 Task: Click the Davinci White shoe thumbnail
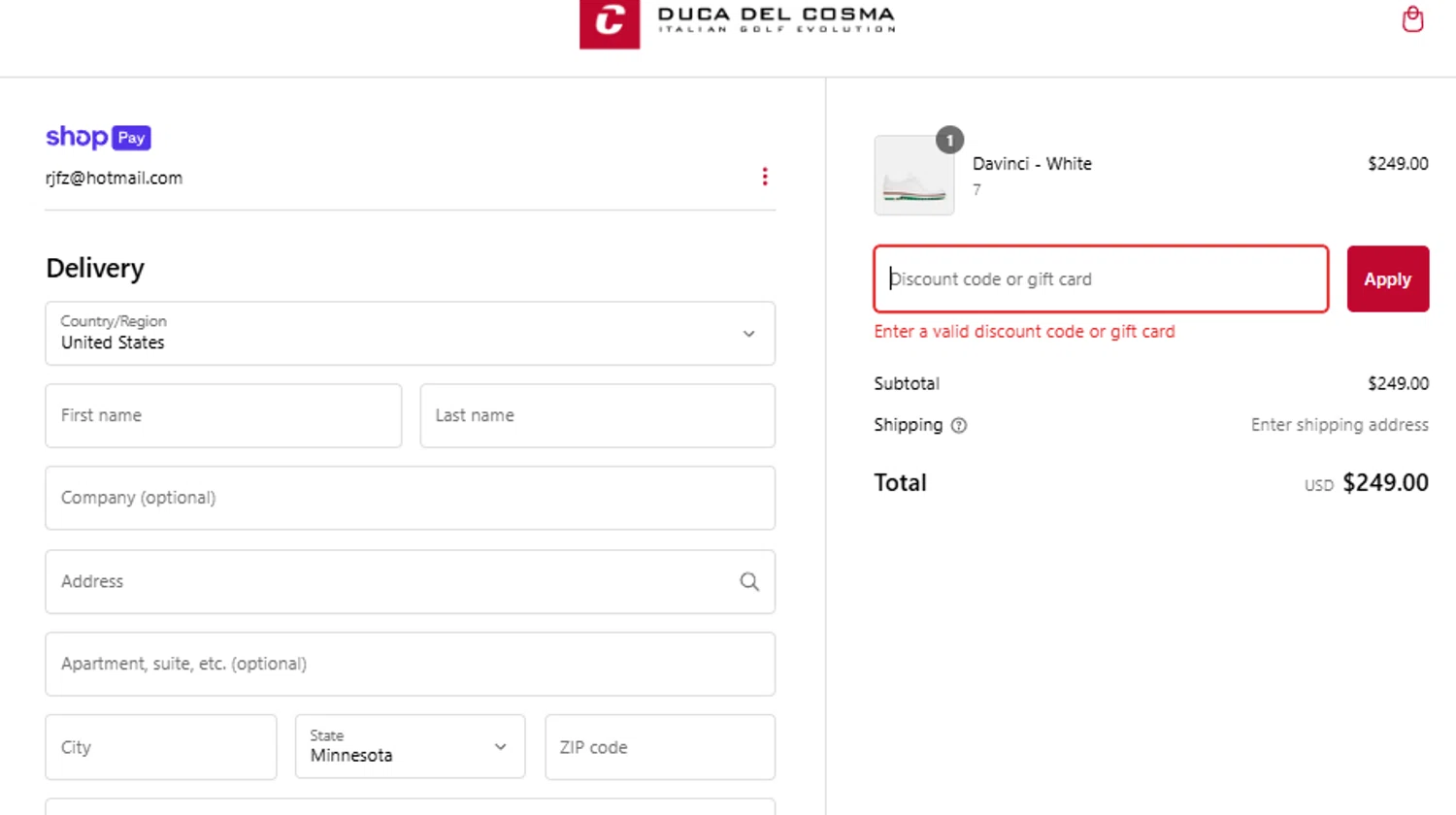(x=913, y=176)
